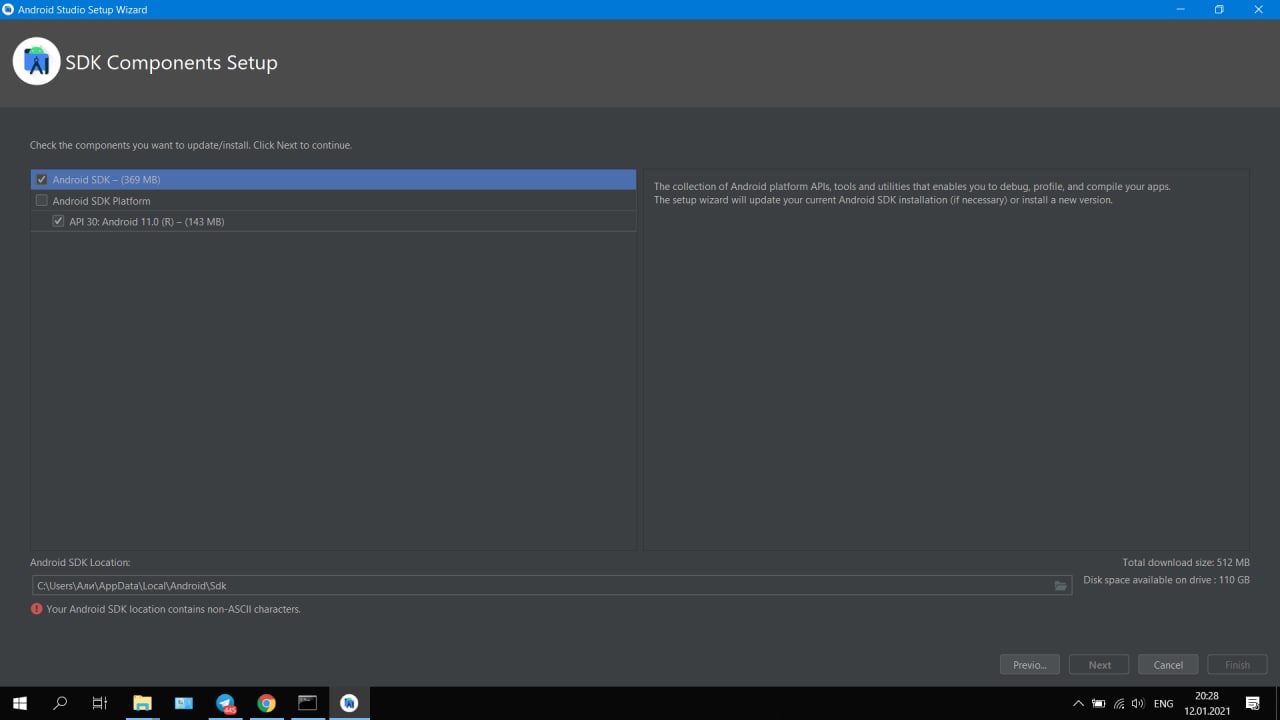The image size is (1280, 720).
Task: Uncheck API 30: Android 11.0 (R) checkbox
Action: click(x=58, y=222)
